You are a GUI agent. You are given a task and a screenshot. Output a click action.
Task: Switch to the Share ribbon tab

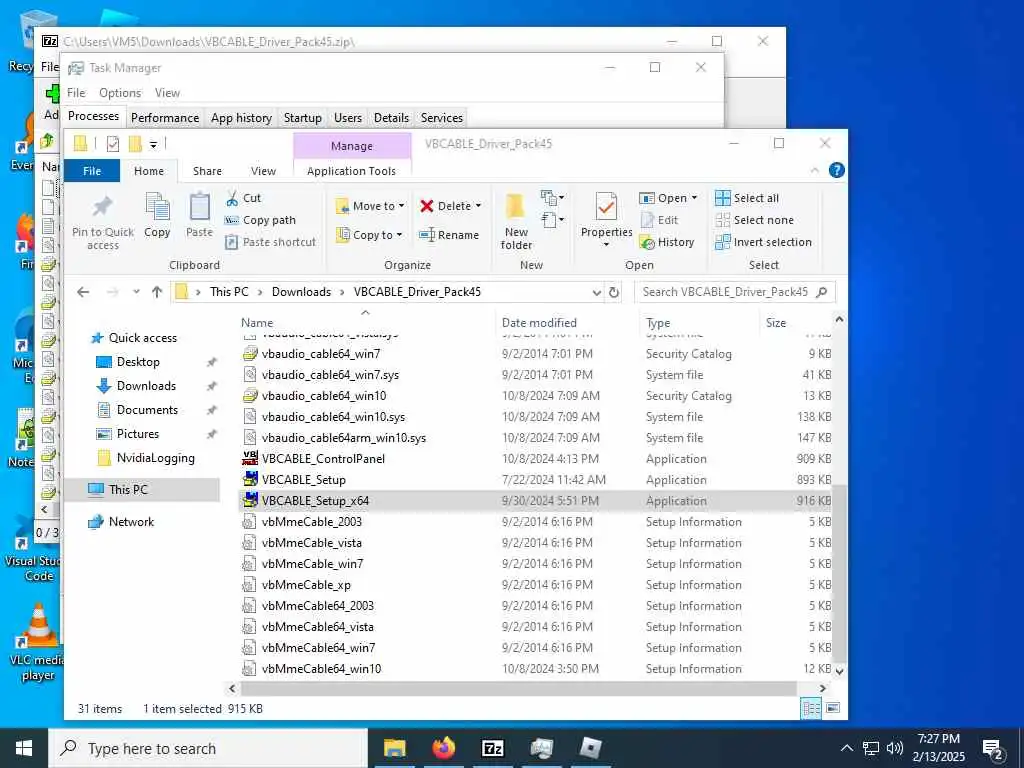click(x=207, y=171)
